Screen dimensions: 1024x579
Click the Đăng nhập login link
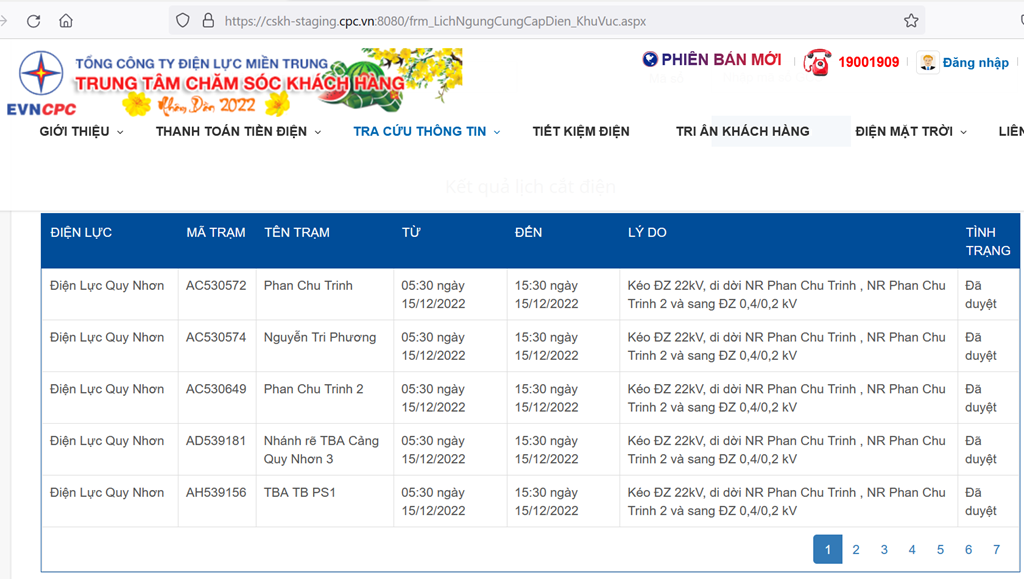point(976,63)
